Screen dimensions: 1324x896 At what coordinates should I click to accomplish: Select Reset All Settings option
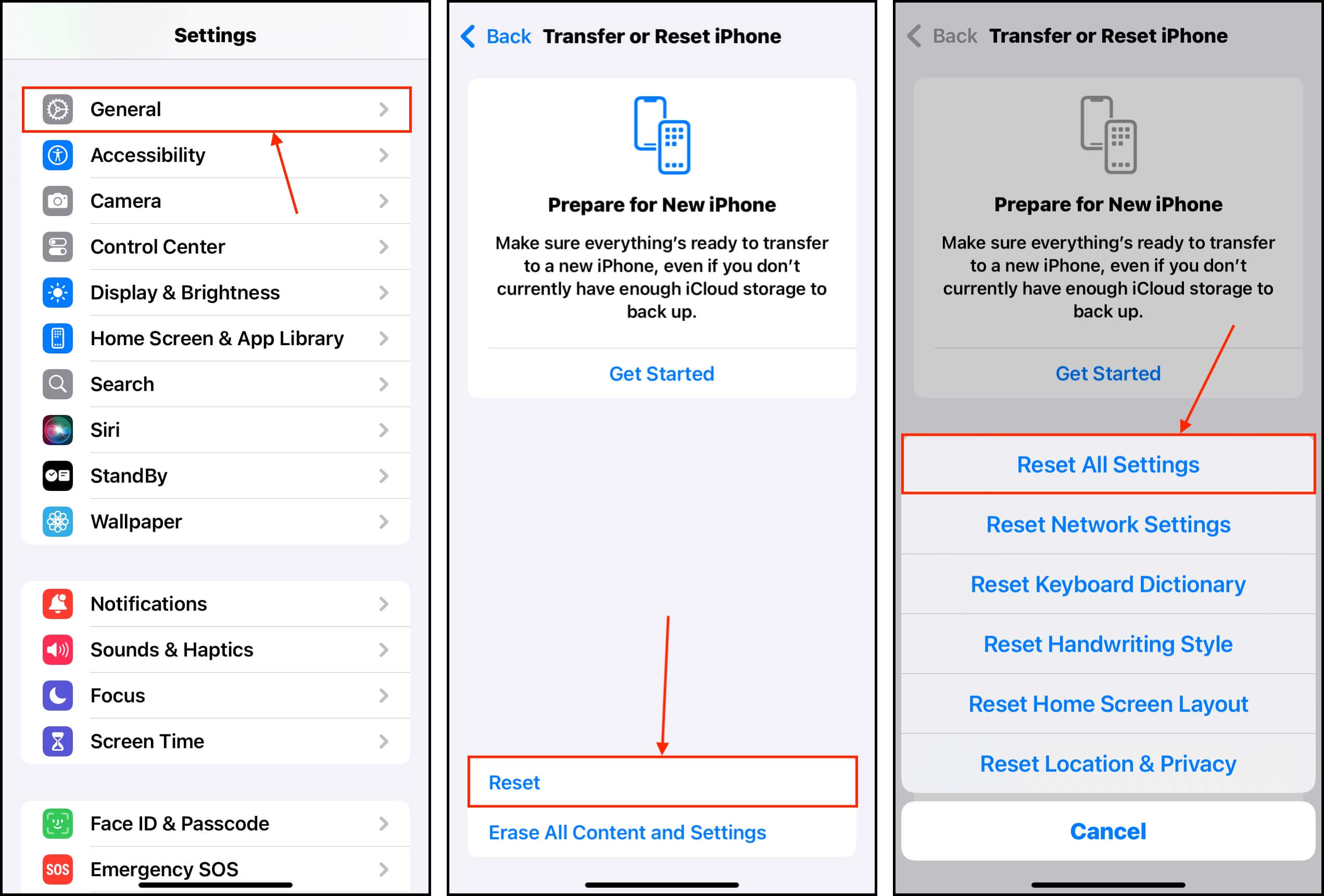pos(1104,465)
